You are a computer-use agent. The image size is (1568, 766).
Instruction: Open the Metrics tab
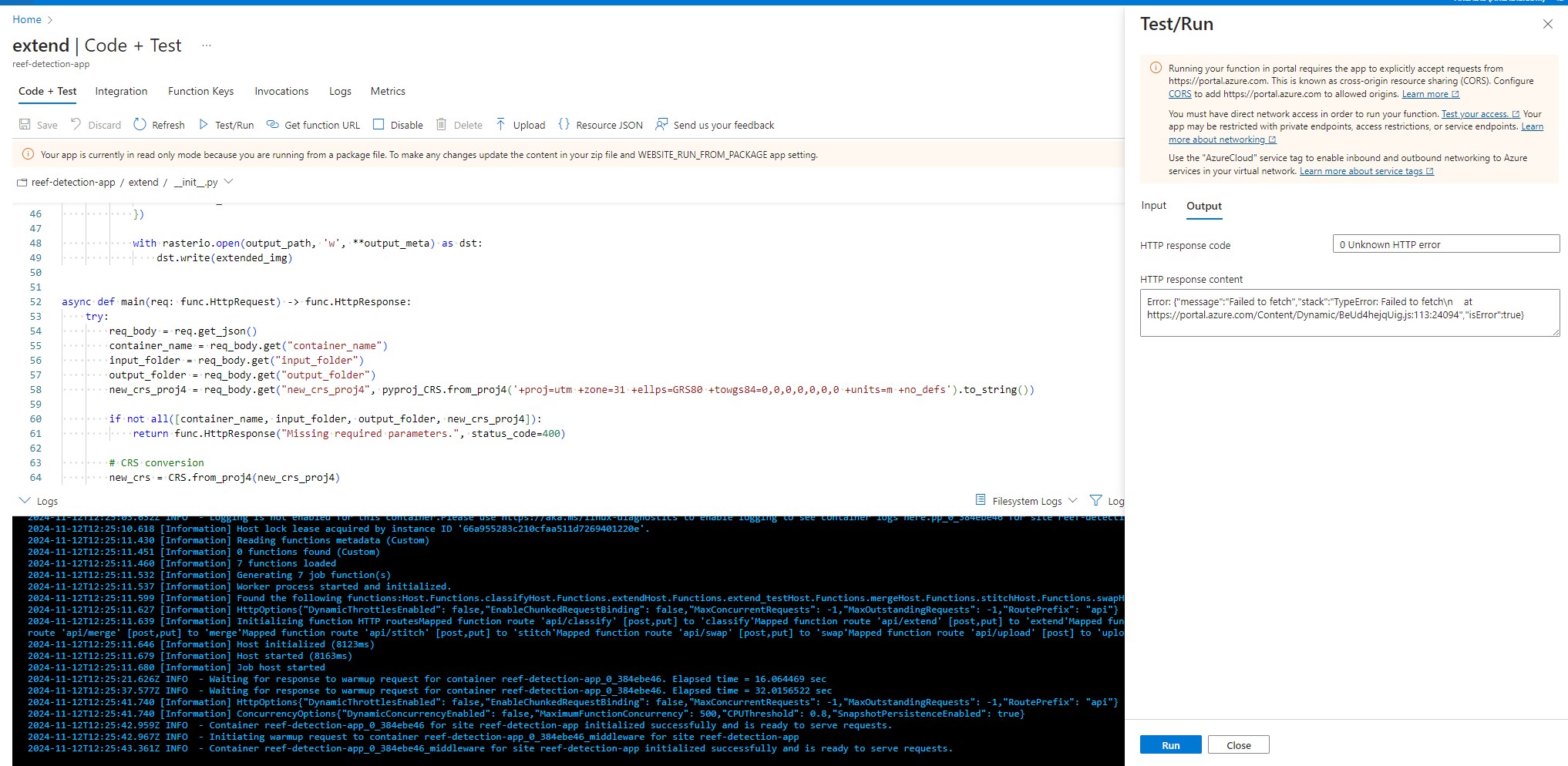[x=388, y=91]
